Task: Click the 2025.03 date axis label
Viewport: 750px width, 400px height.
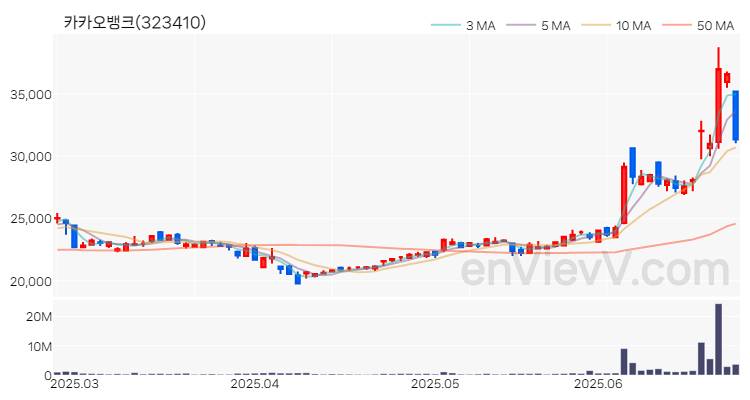Action: (x=73, y=384)
